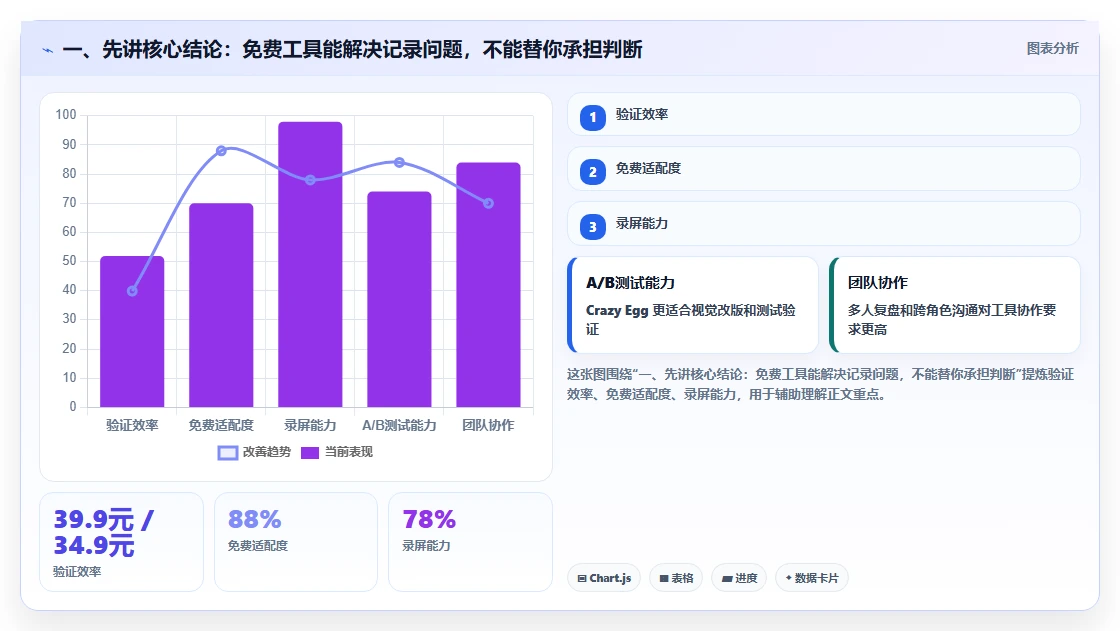Click the lightning icon beside the heading
The width and height of the screenshot is (1120, 631).
47,50
